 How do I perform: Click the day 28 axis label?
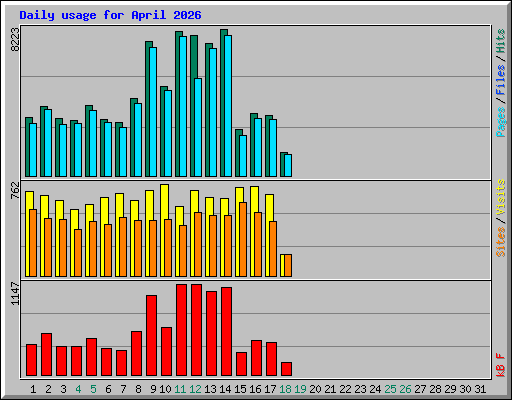[x=435, y=389]
